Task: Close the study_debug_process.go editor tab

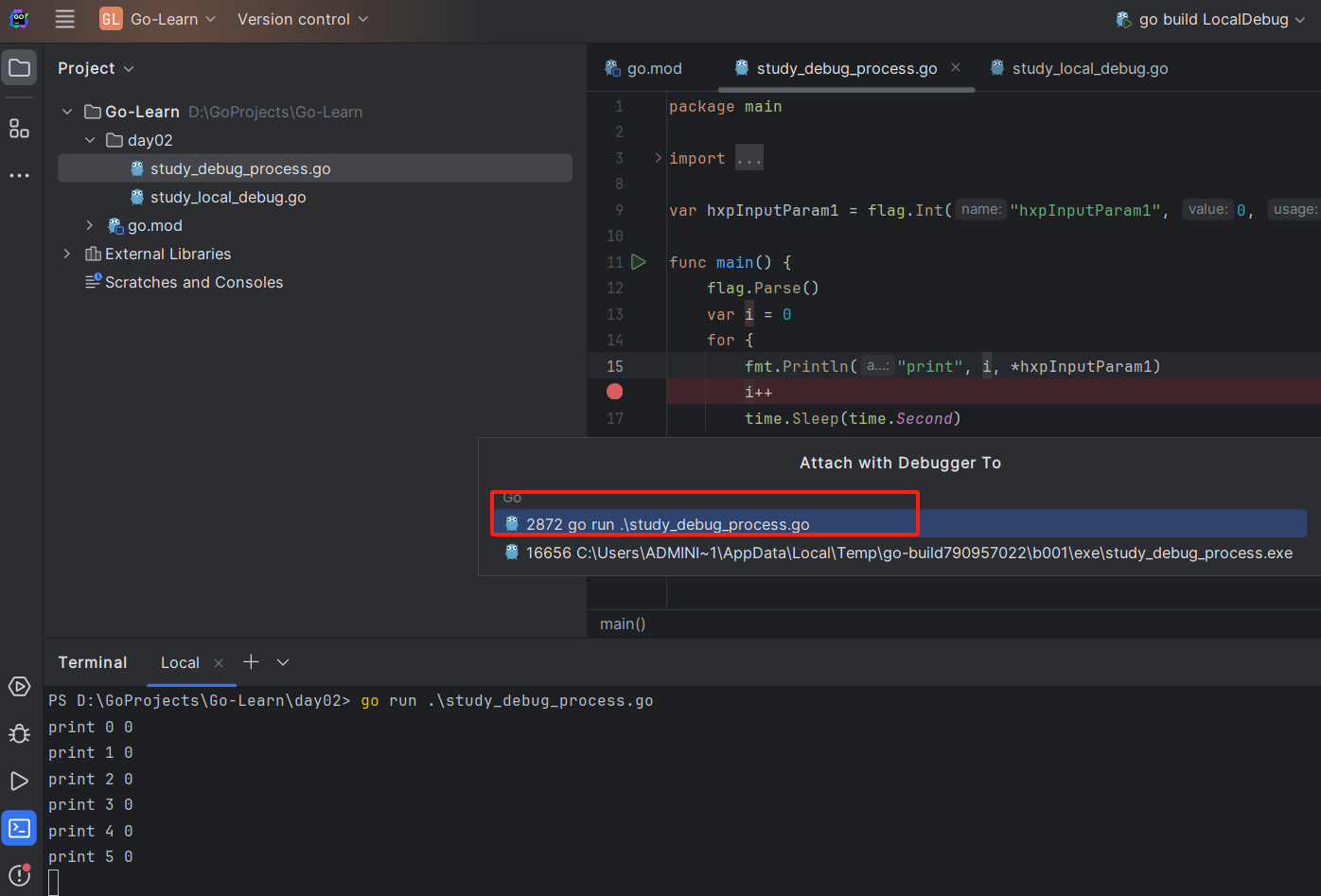Action: tap(956, 67)
